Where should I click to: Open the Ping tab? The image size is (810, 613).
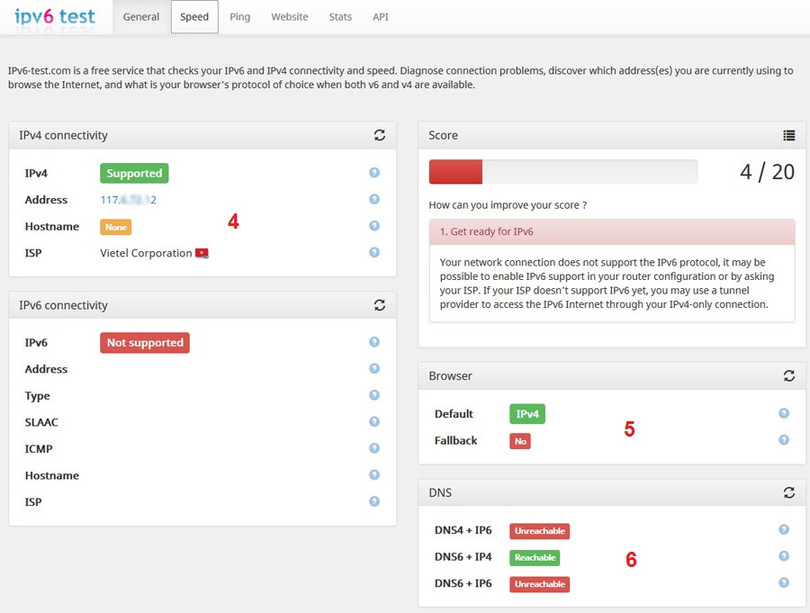pos(240,17)
